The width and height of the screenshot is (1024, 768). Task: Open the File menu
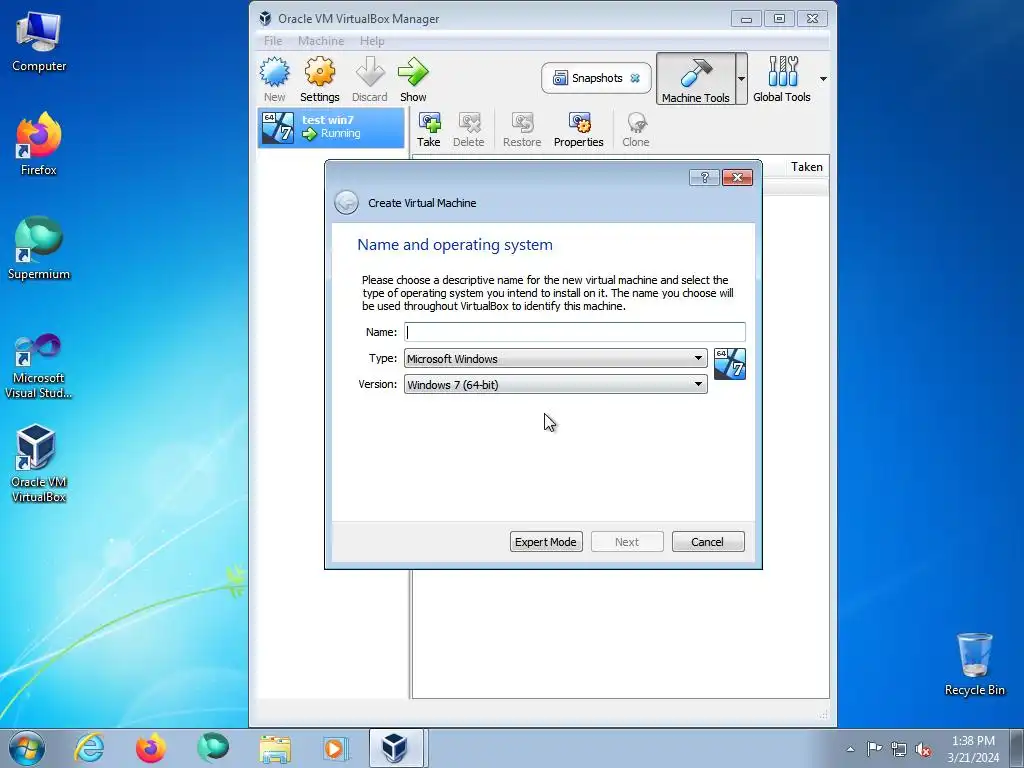pos(273,40)
